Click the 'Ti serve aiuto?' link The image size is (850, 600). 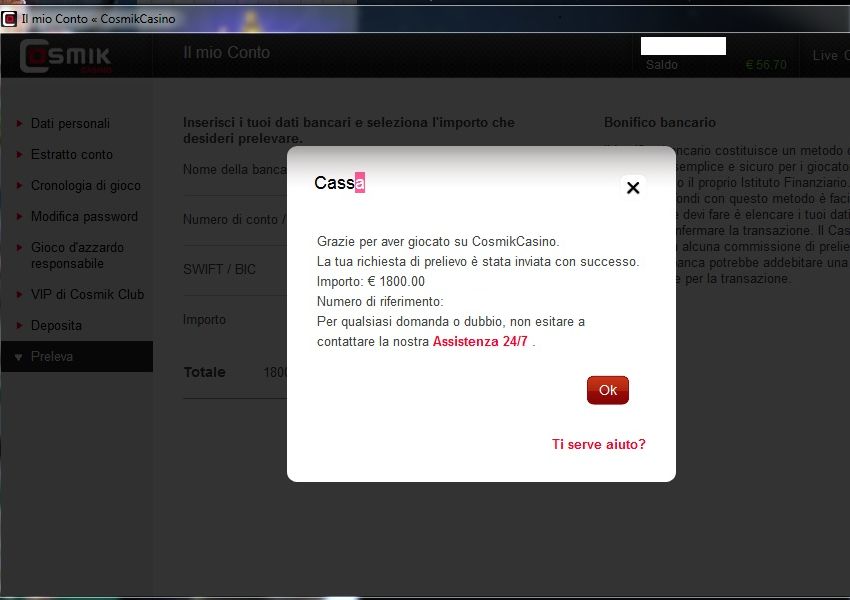tap(598, 444)
